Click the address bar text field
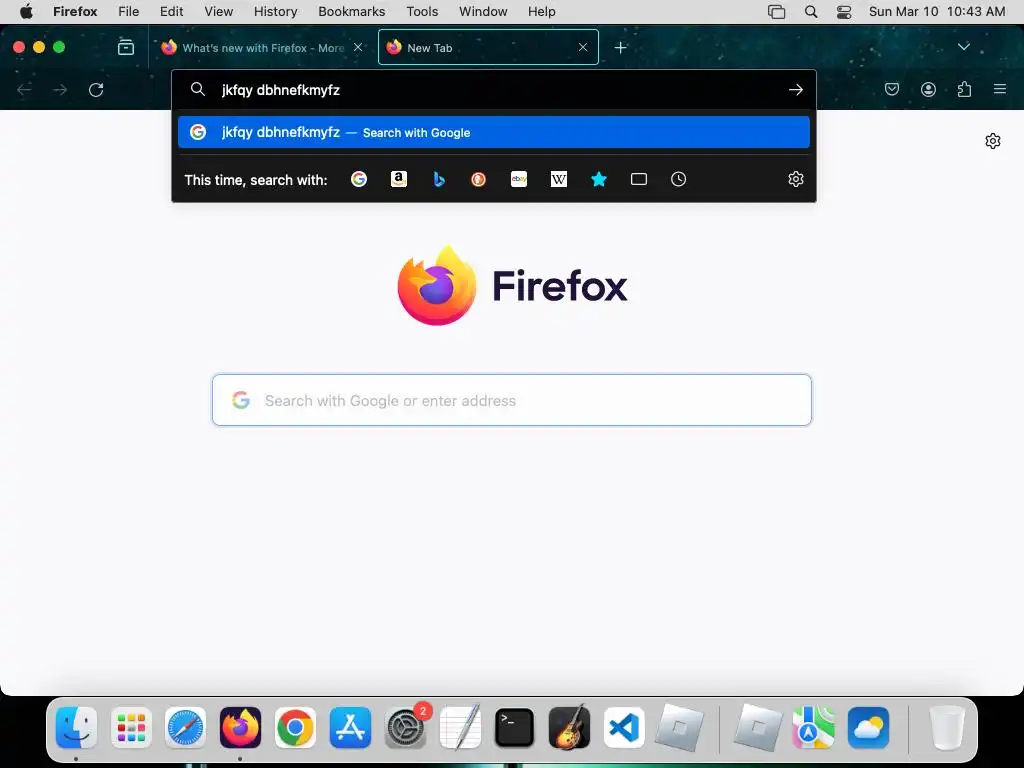The height and width of the screenshot is (768, 1024). [x=496, y=90]
